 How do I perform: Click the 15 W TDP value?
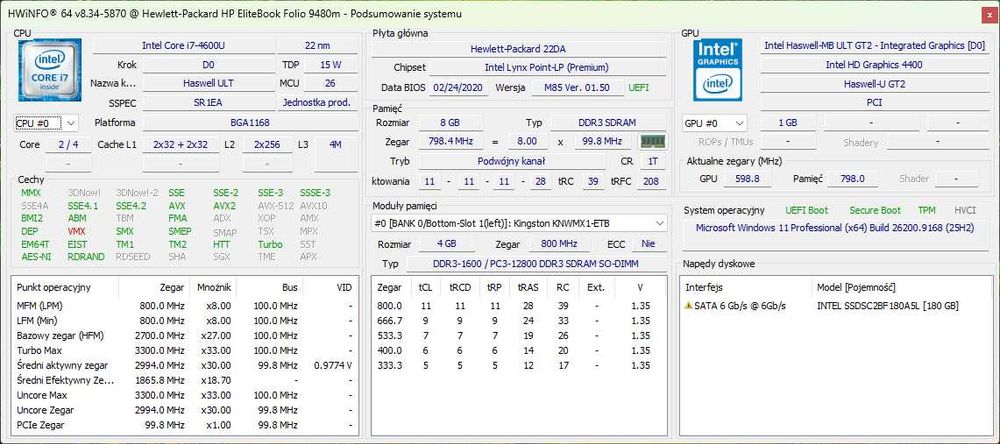click(330, 64)
